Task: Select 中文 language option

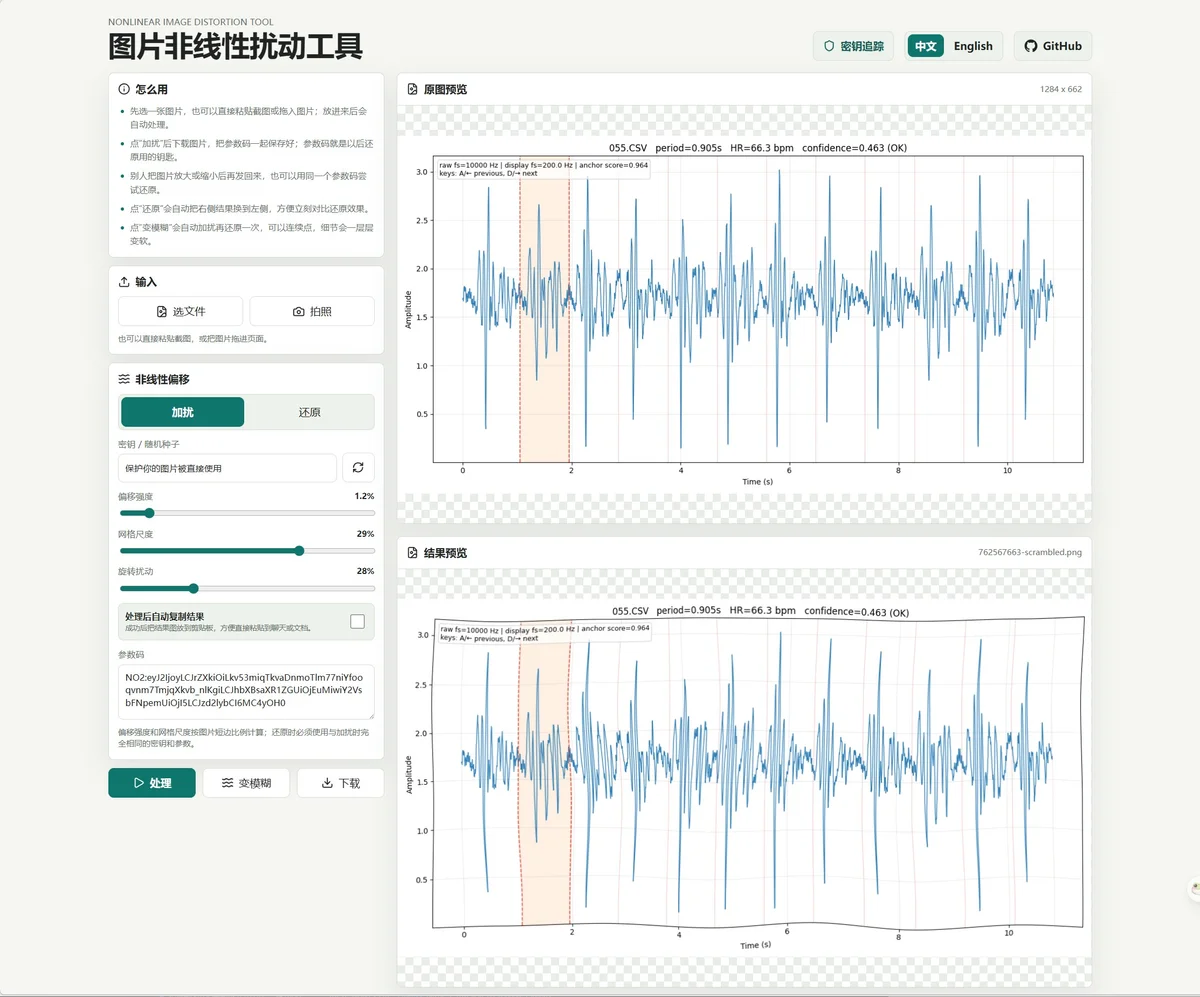Action: coord(926,46)
